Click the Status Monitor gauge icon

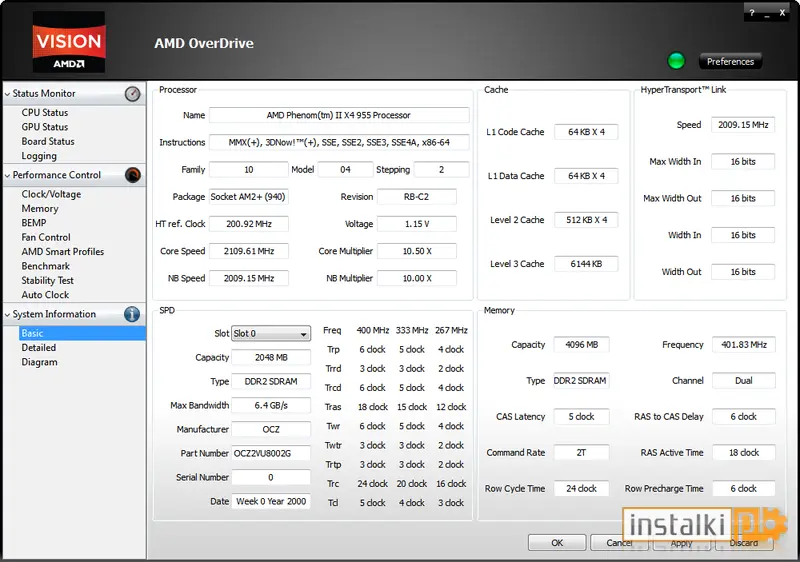(133, 94)
